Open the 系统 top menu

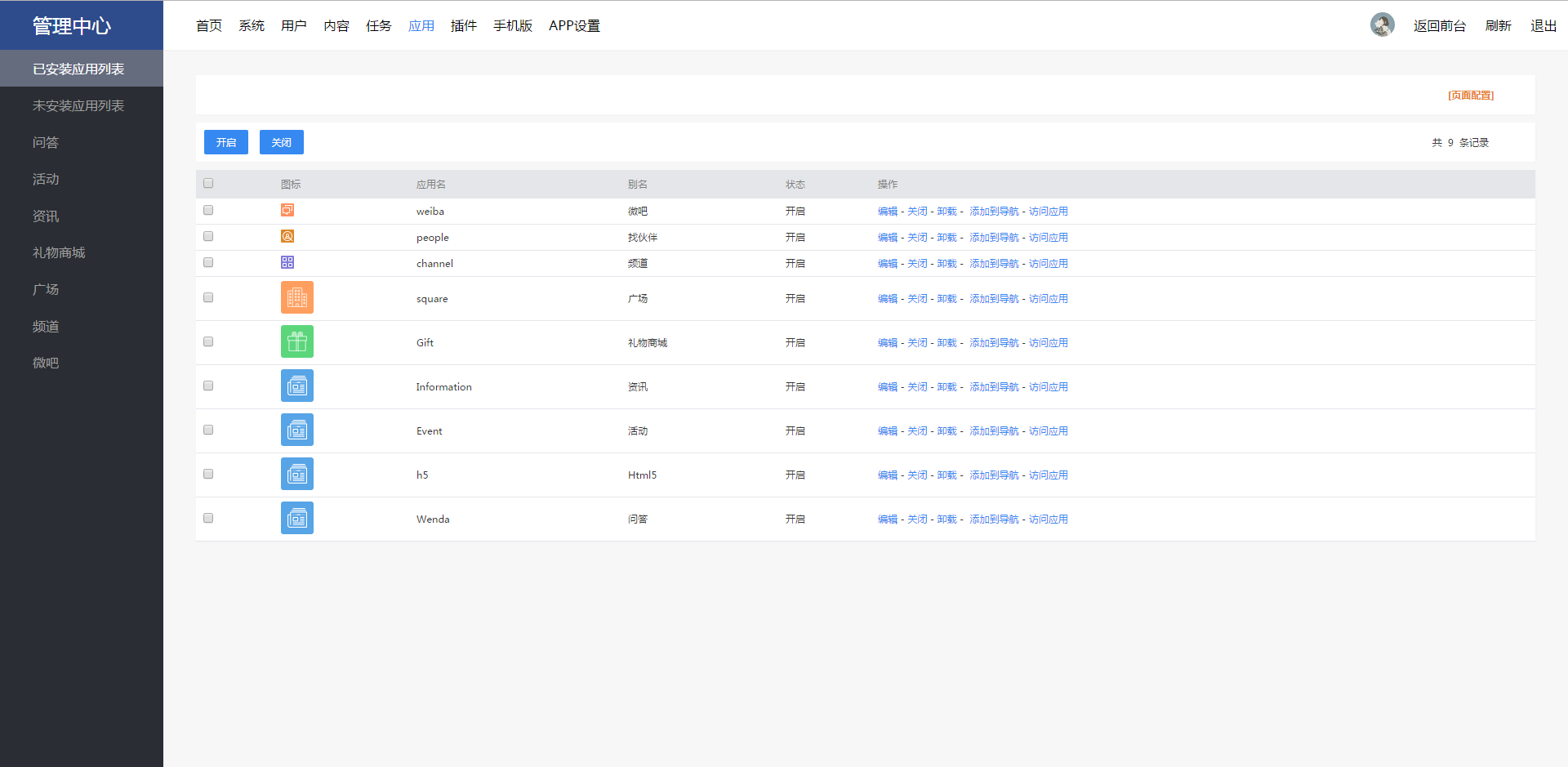pos(252,26)
